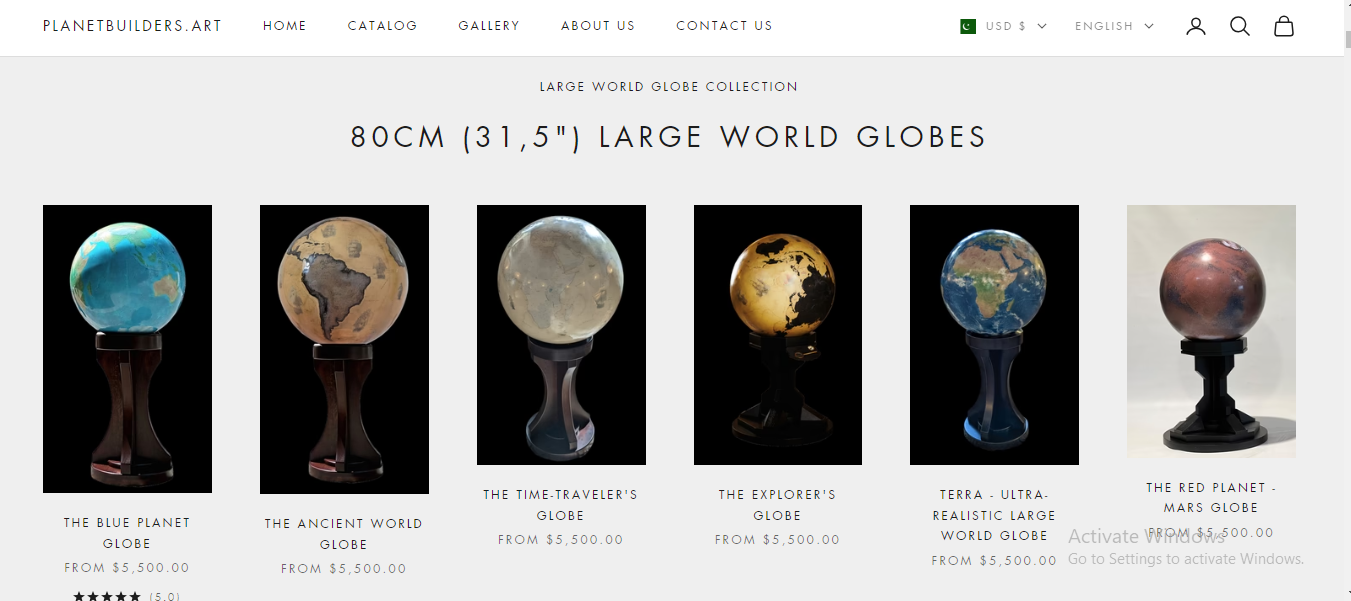Select The Explorer's Globe product image
This screenshot has height=601, width=1351.
778,335
